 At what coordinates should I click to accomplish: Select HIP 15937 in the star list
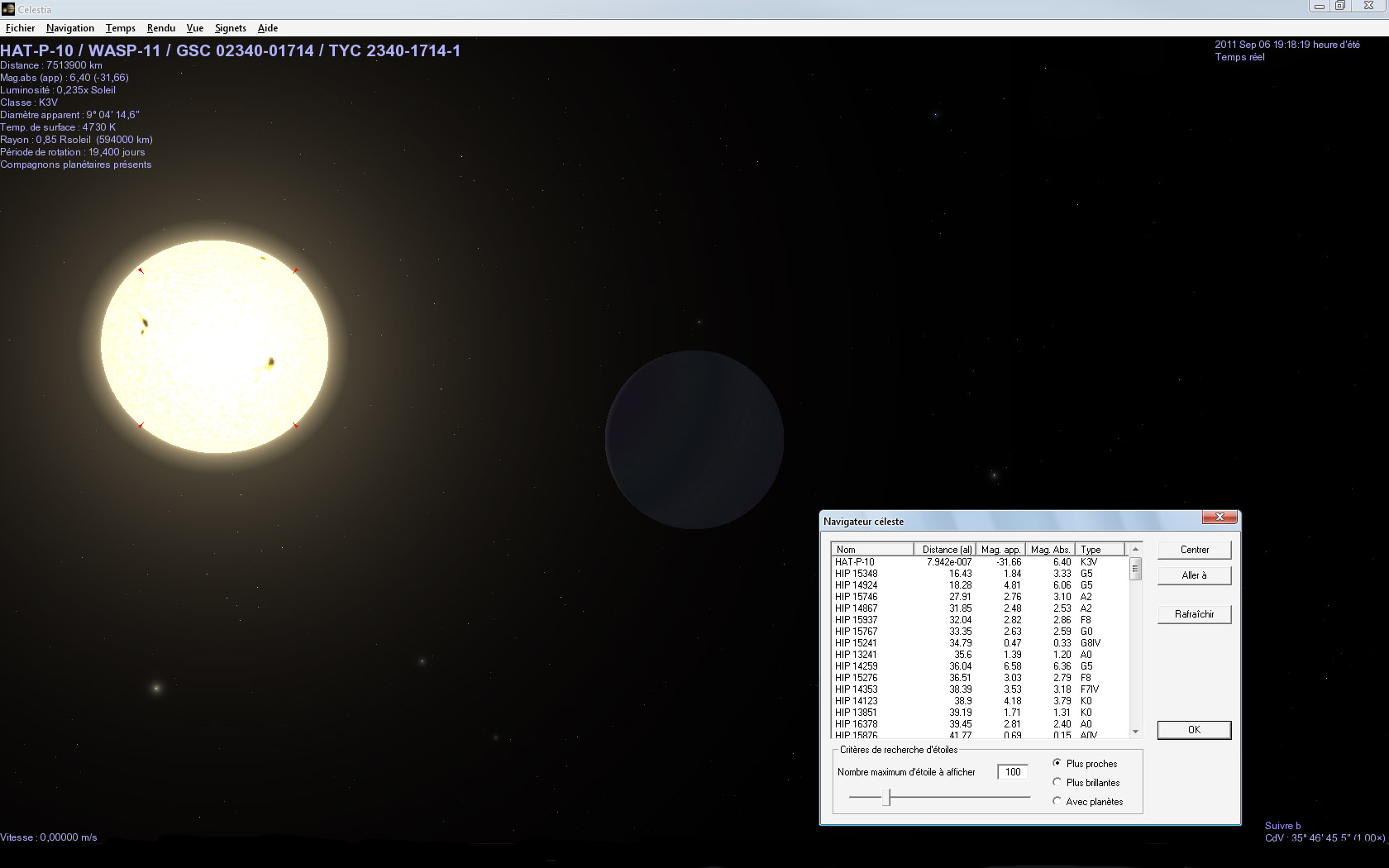pyautogui.click(x=980, y=620)
